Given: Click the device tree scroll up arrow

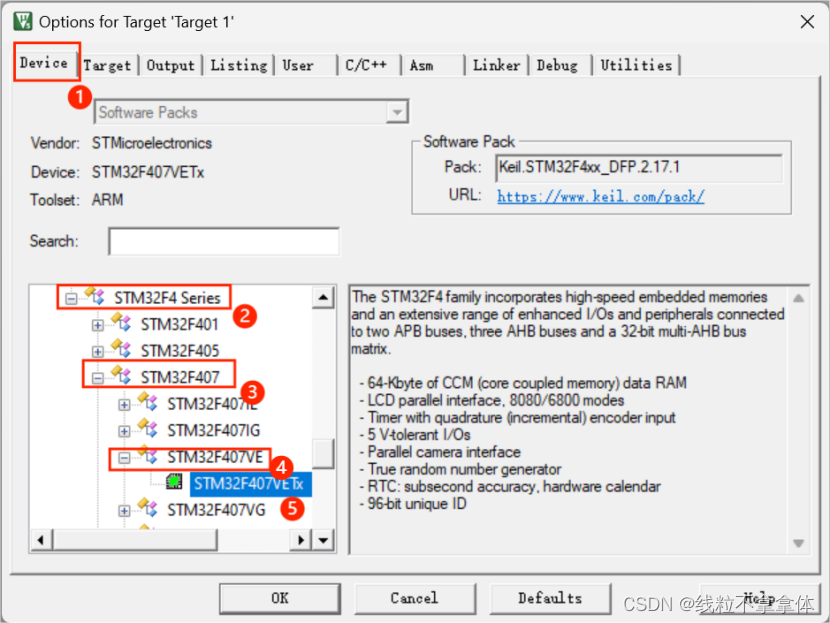Looking at the screenshot, I should 323,297.
